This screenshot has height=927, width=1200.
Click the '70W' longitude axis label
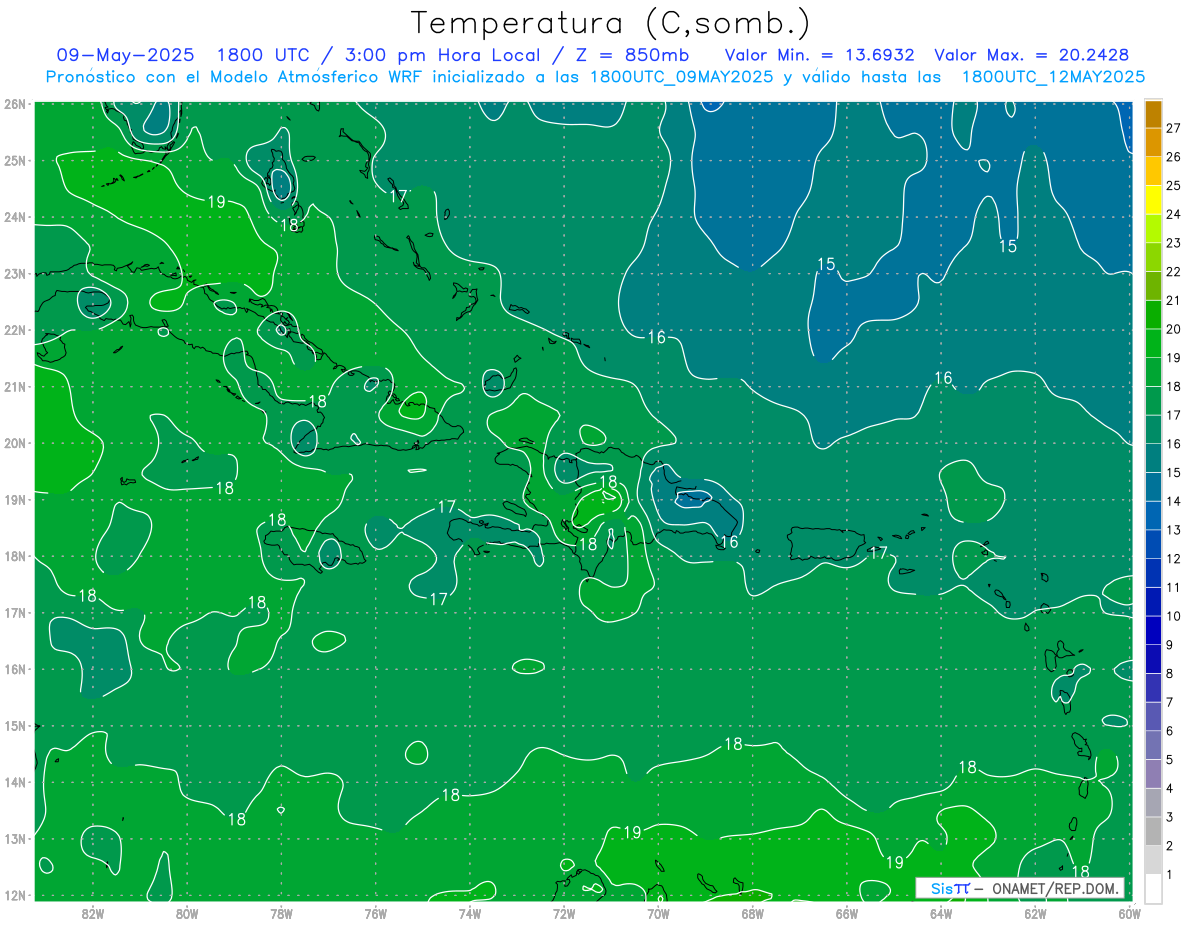pyautogui.click(x=658, y=912)
